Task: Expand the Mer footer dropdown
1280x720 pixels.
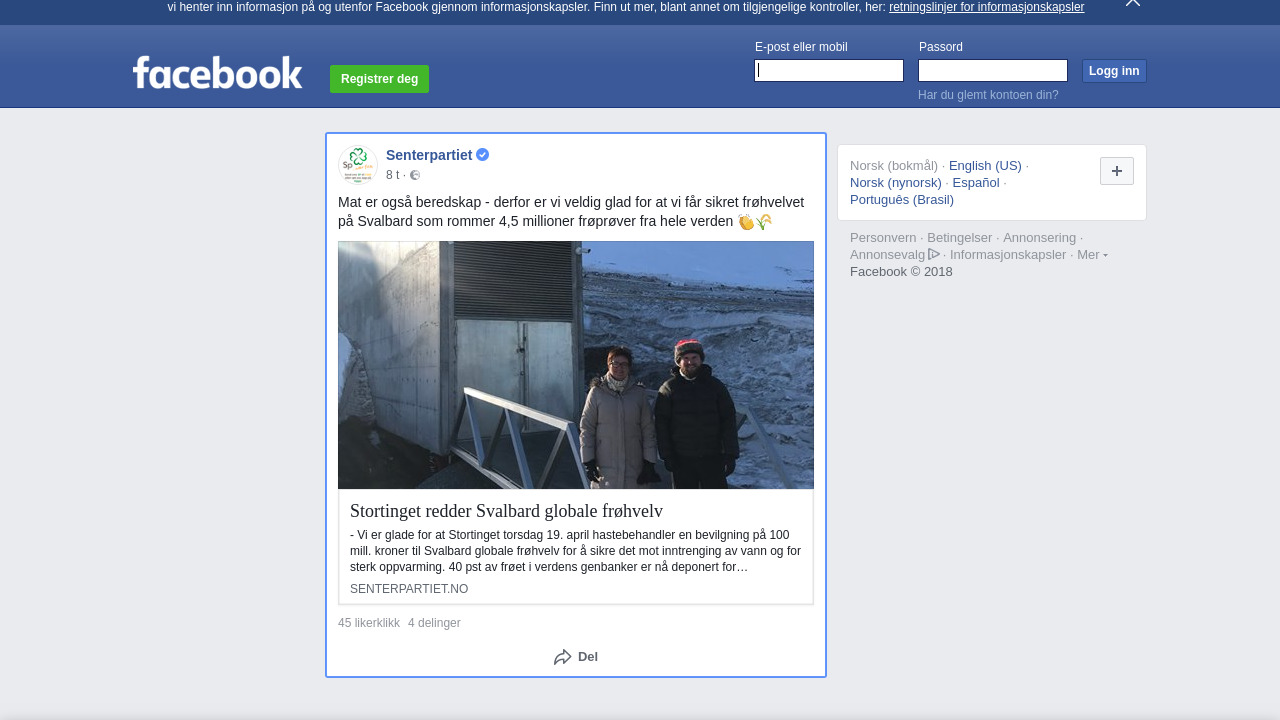Action: coord(1092,254)
